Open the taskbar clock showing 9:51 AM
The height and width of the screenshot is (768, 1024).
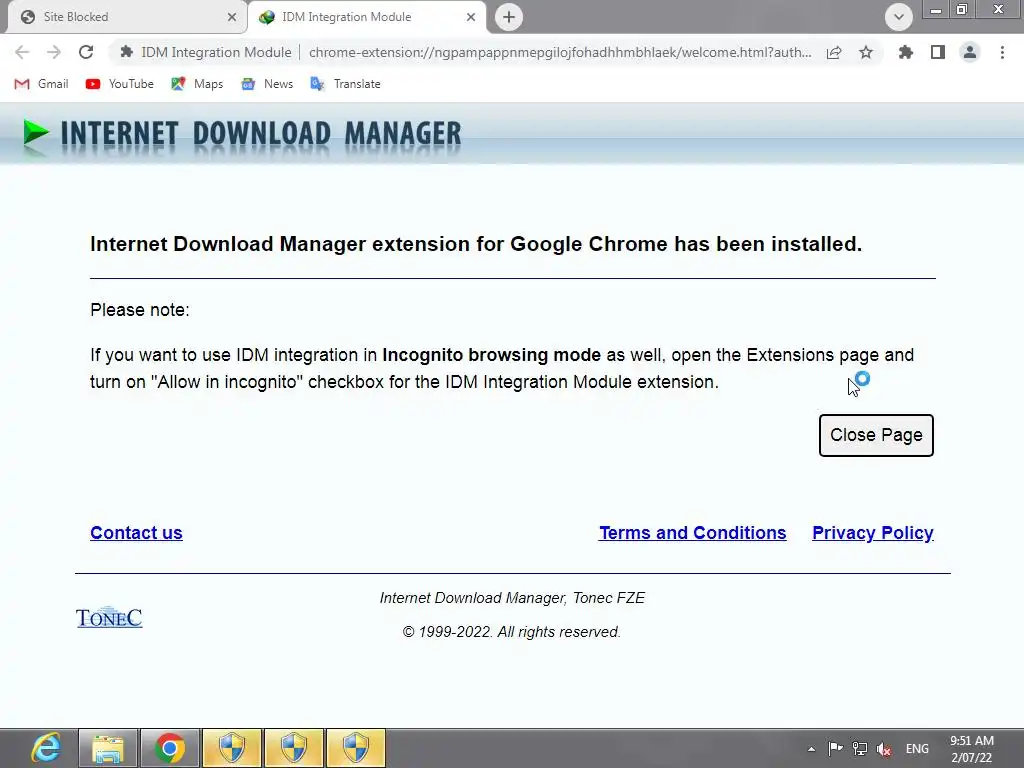[x=972, y=749]
